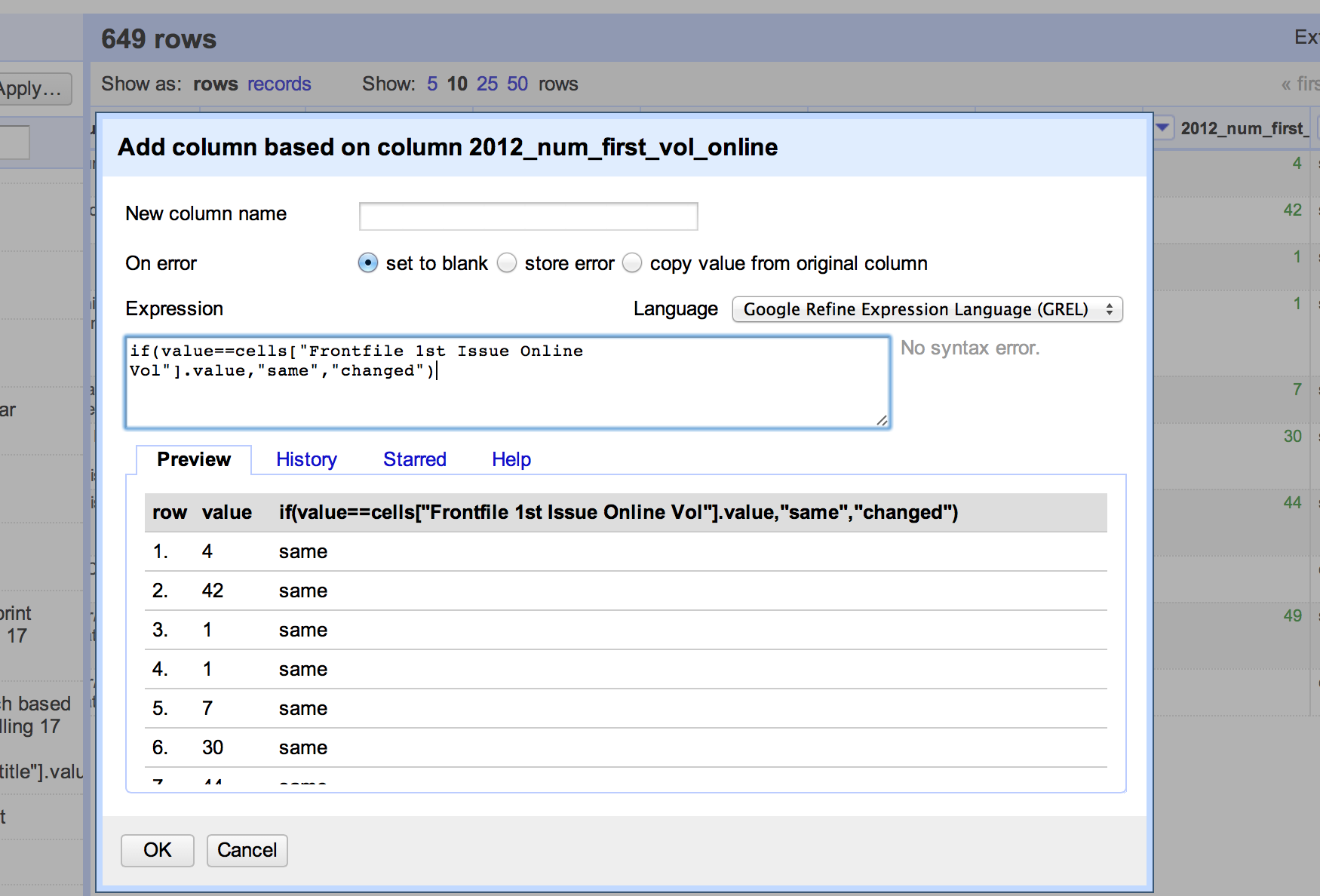1320x896 pixels.
Task: Click the 'same' result in preview row 3
Action: (x=303, y=630)
